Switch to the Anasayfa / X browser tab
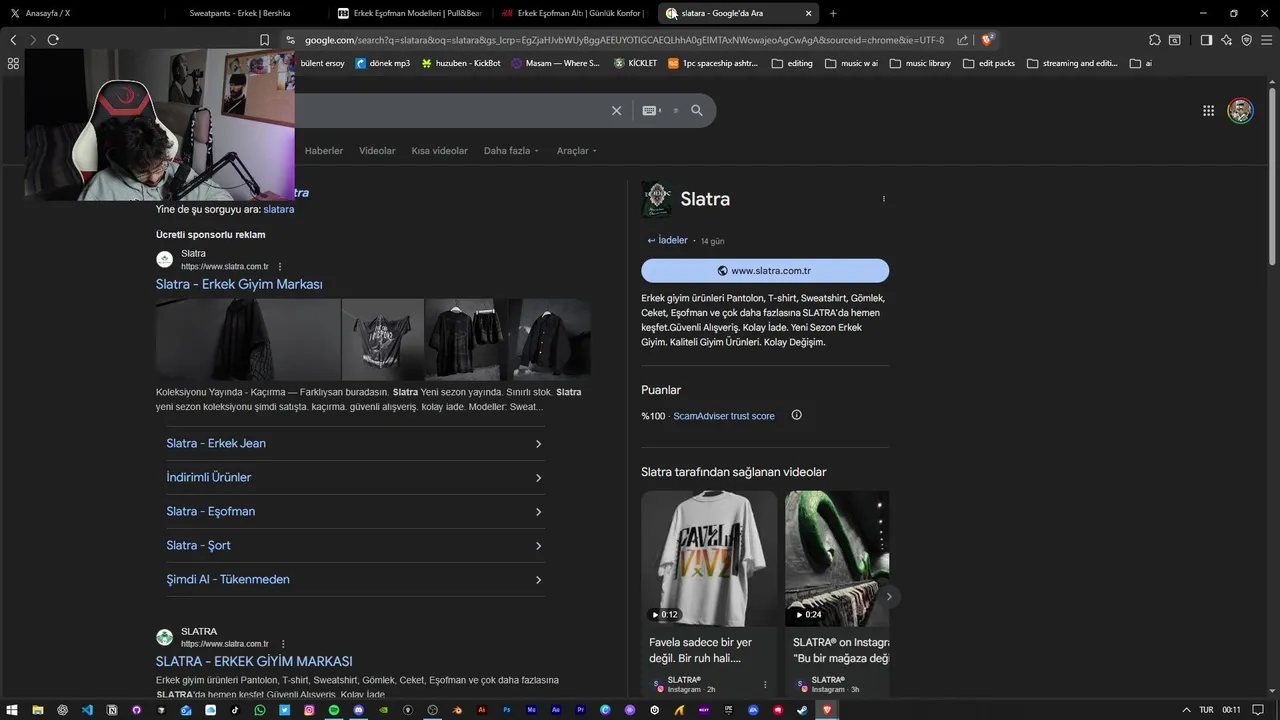This screenshot has height=720, width=1280. (80, 13)
